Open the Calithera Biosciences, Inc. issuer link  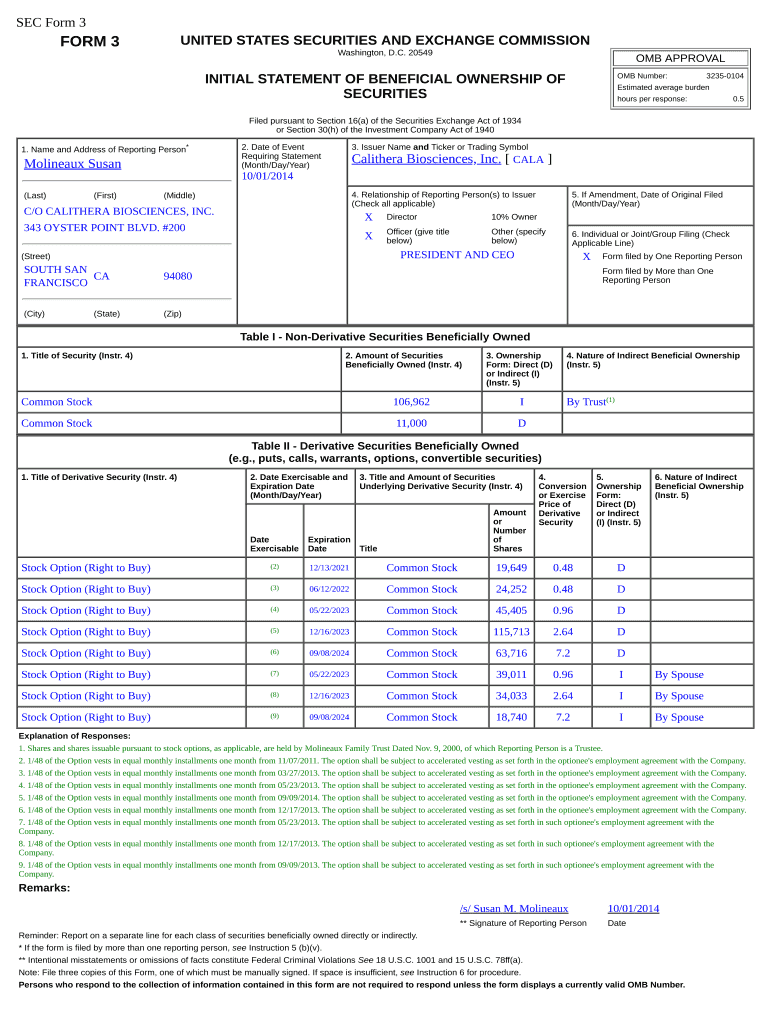pyautogui.click(x=426, y=159)
